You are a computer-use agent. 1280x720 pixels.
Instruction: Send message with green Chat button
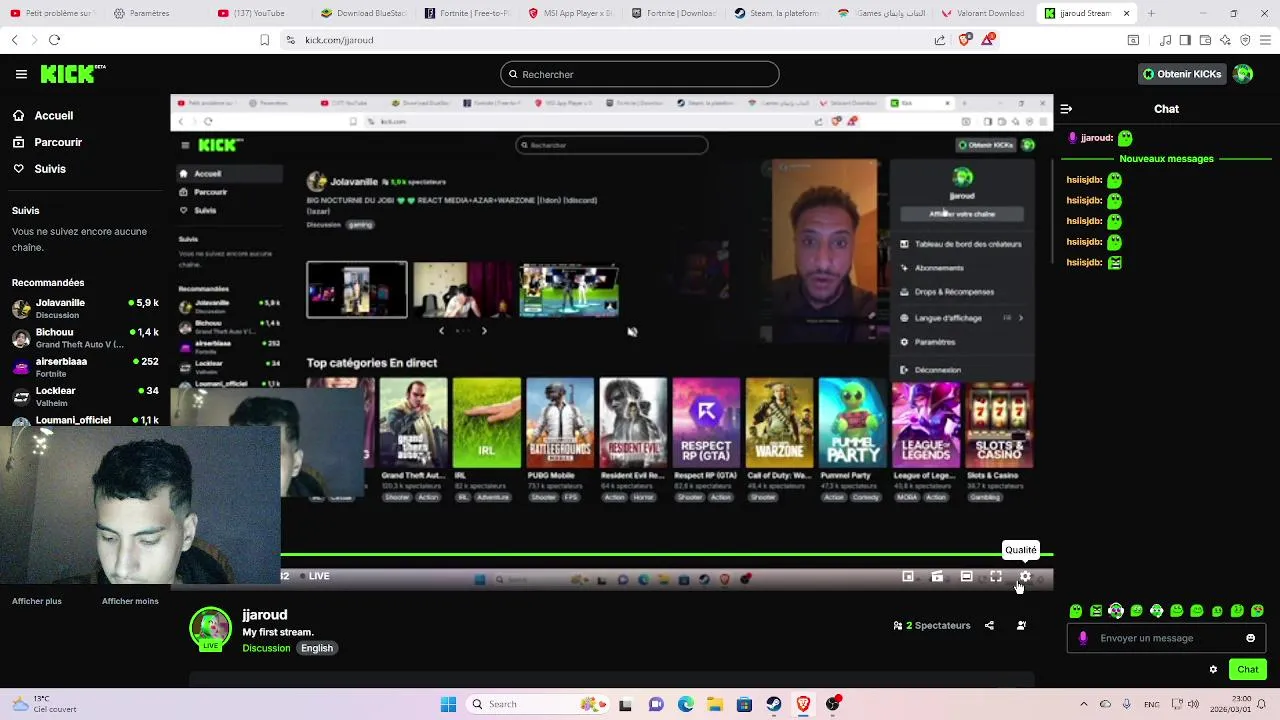1248,670
